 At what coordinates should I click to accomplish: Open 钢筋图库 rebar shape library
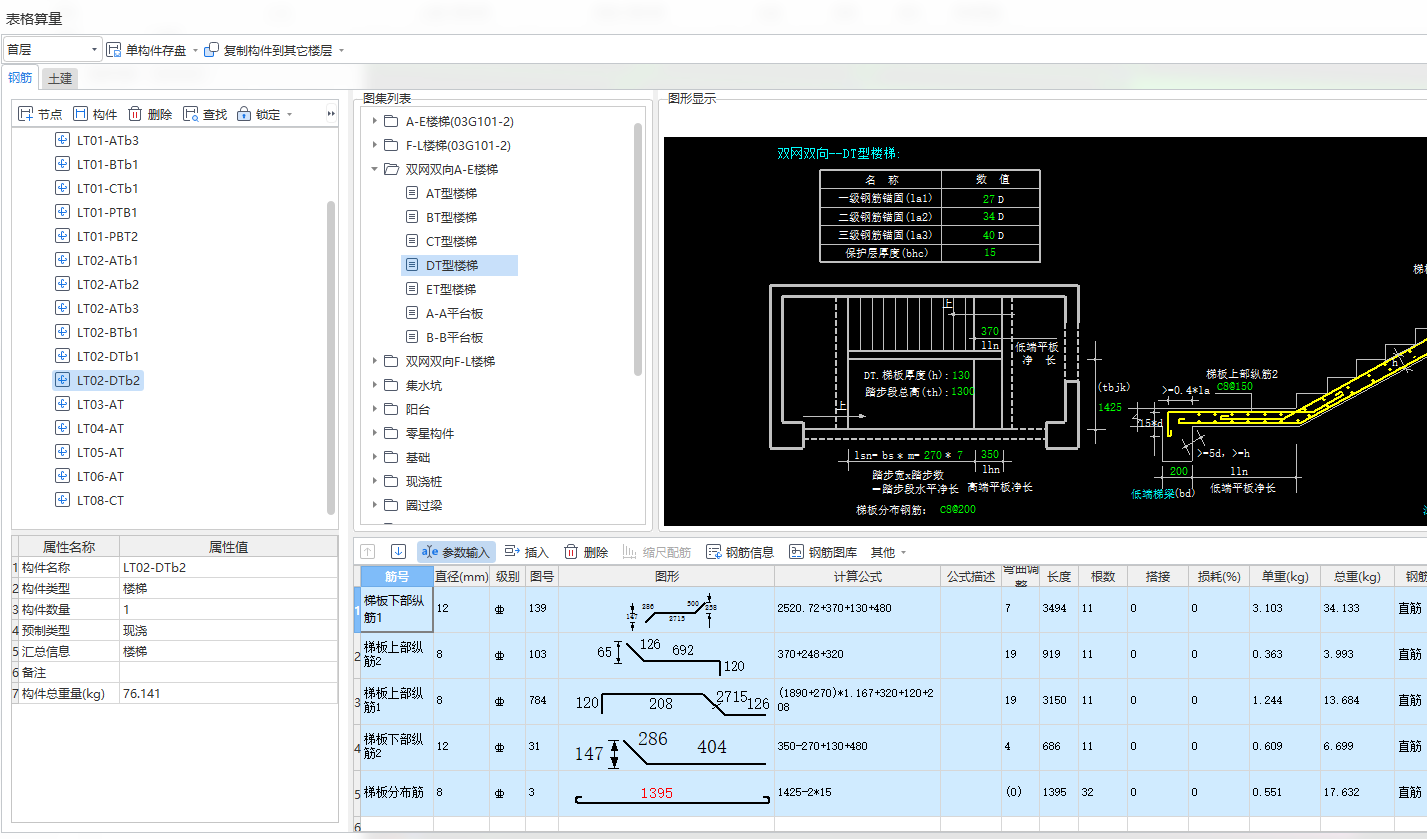pos(823,552)
